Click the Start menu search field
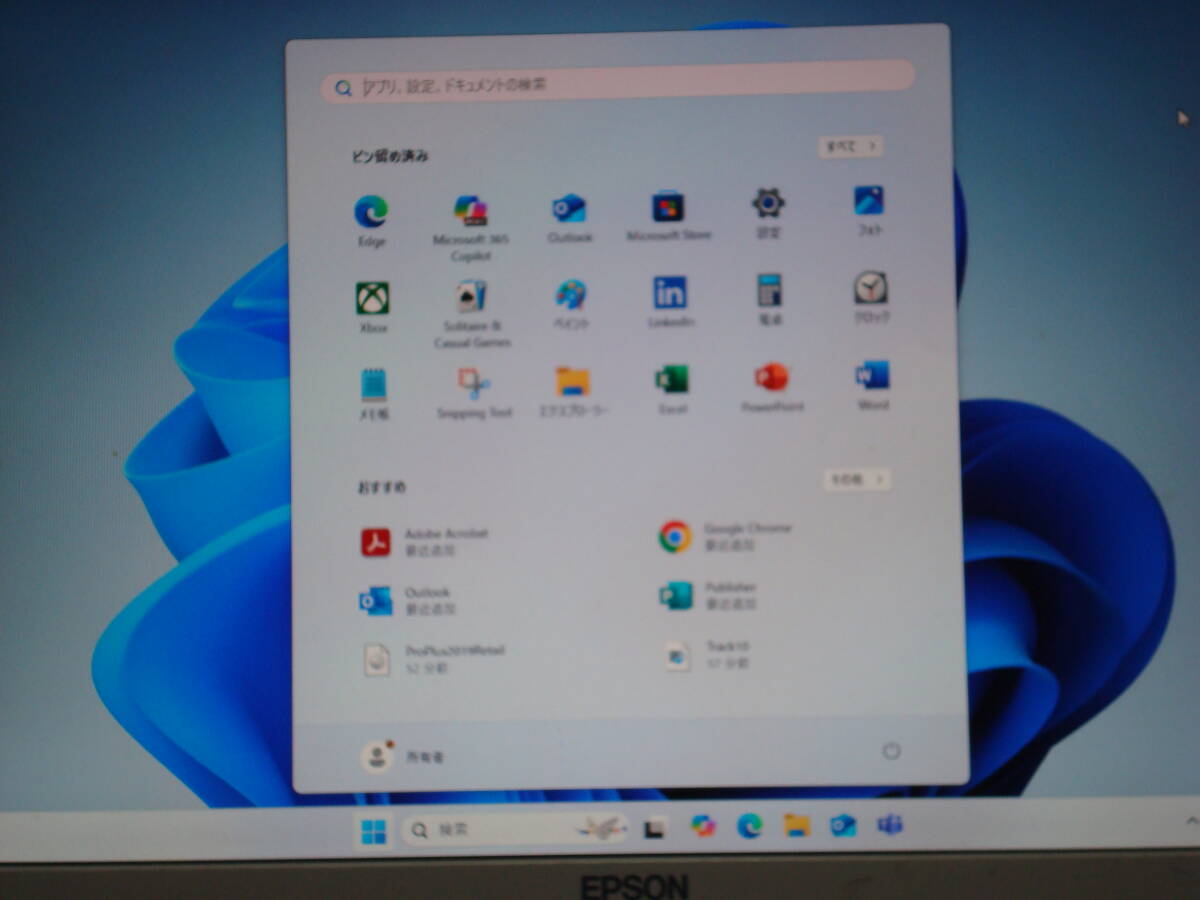This screenshot has width=1200, height=900. [617, 81]
